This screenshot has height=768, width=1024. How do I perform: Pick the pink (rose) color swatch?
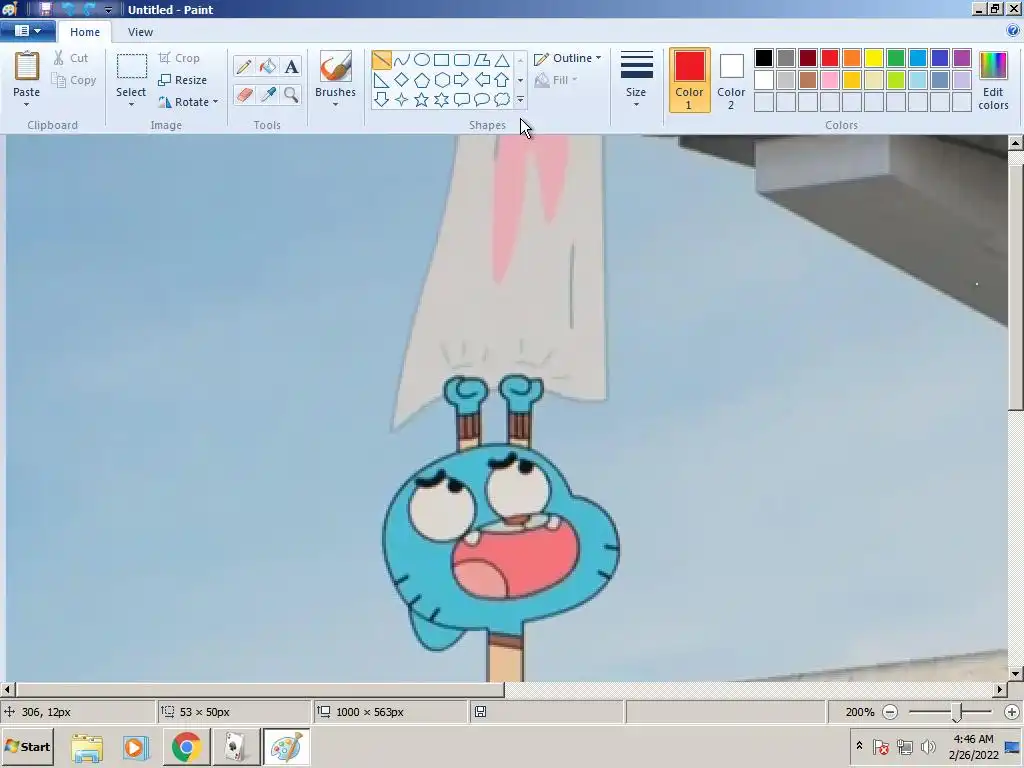click(x=830, y=80)
